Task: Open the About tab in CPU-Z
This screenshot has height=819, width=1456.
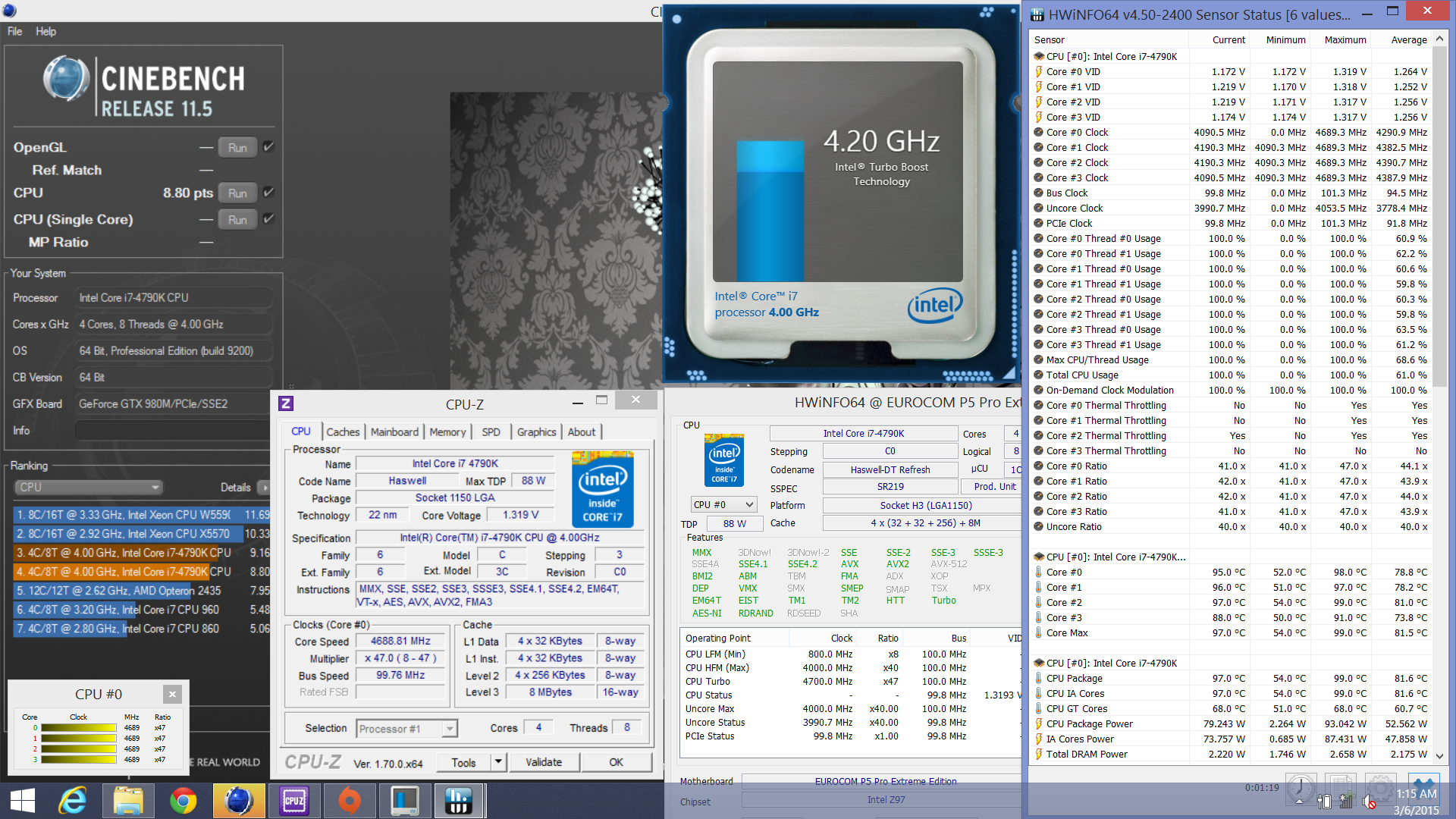Action: [582, 432]
